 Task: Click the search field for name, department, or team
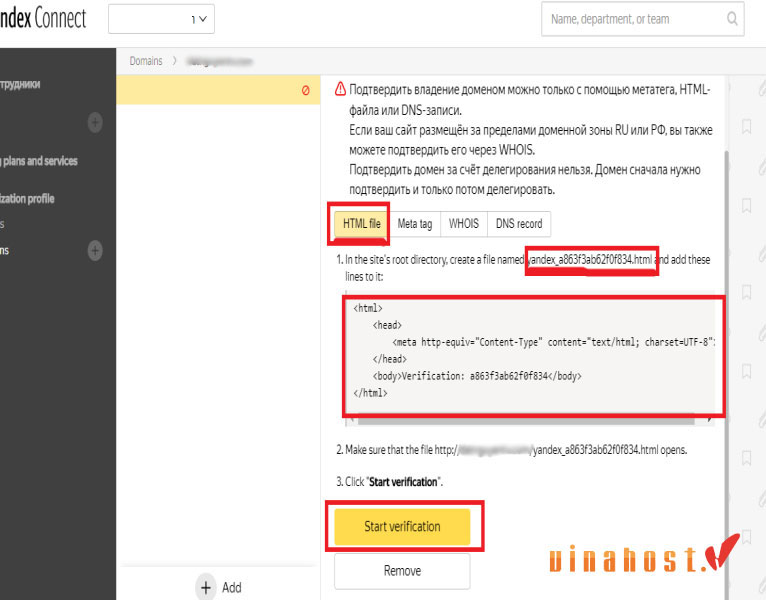642,19
